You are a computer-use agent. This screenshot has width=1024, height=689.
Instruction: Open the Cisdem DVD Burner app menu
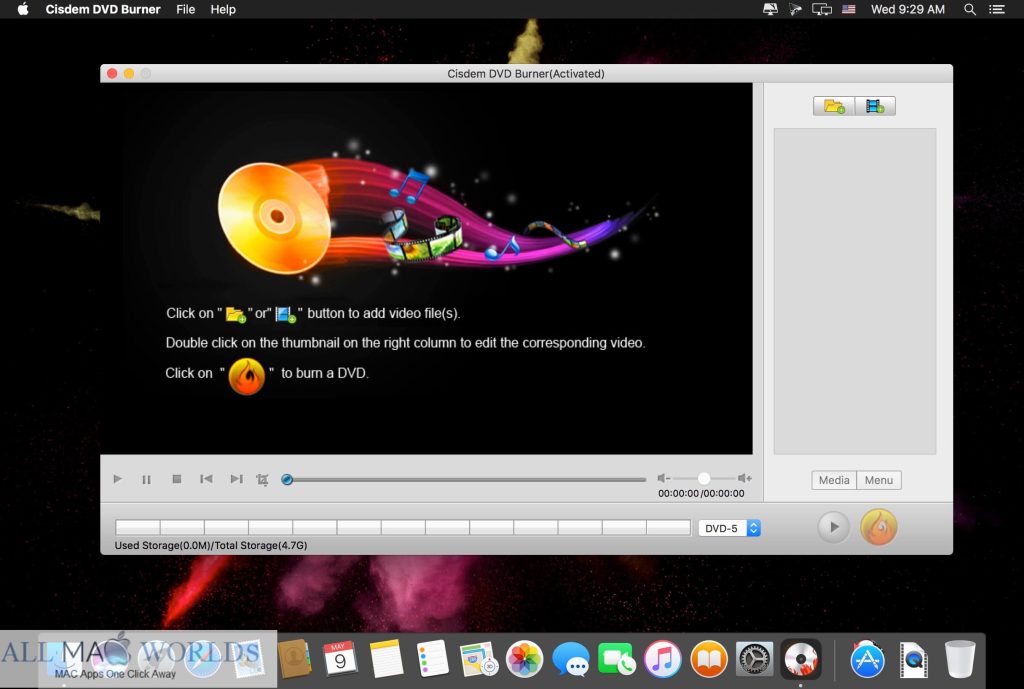coord(103,9)
